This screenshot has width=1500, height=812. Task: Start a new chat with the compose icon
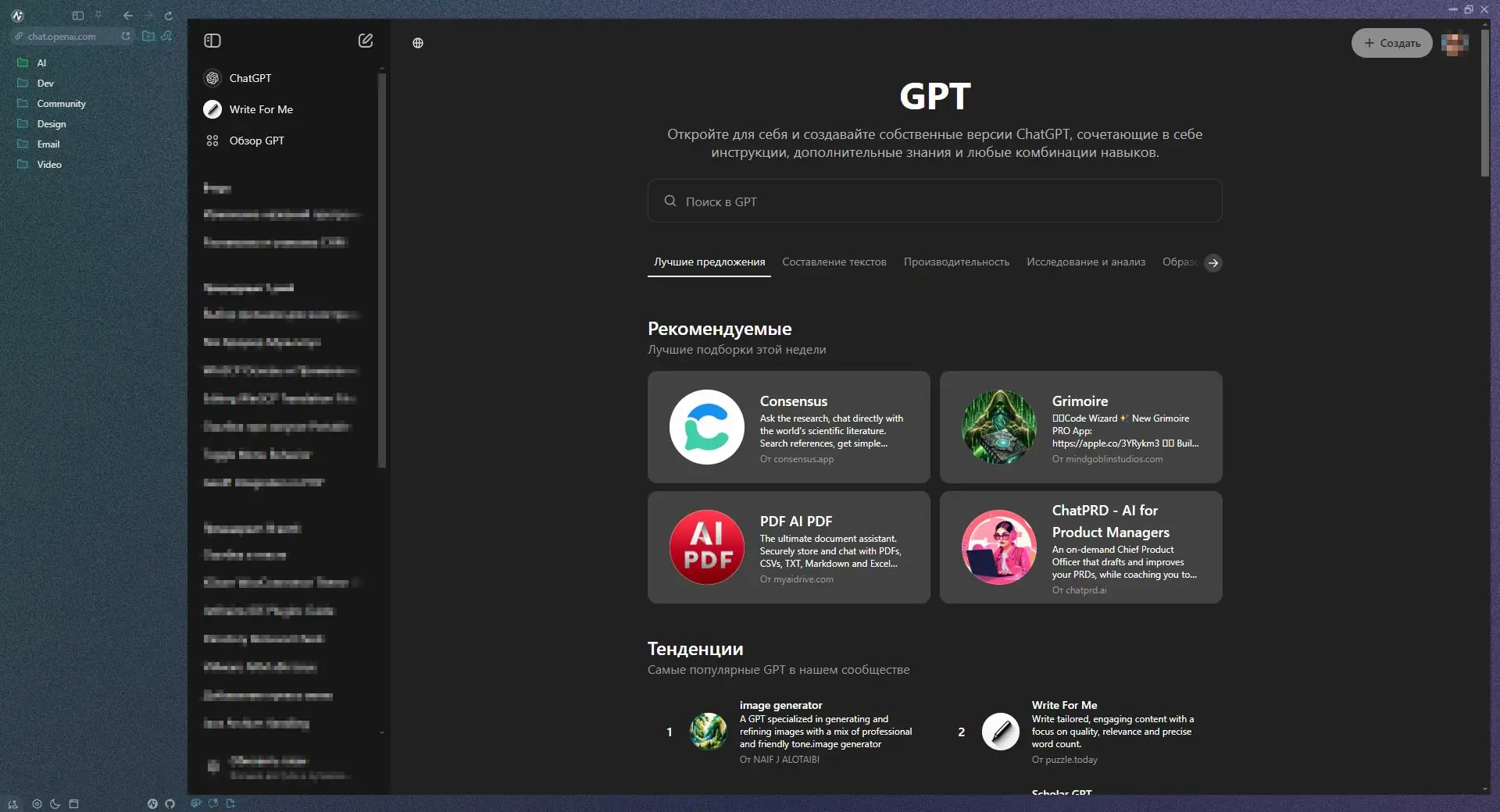tap(366, 41)
